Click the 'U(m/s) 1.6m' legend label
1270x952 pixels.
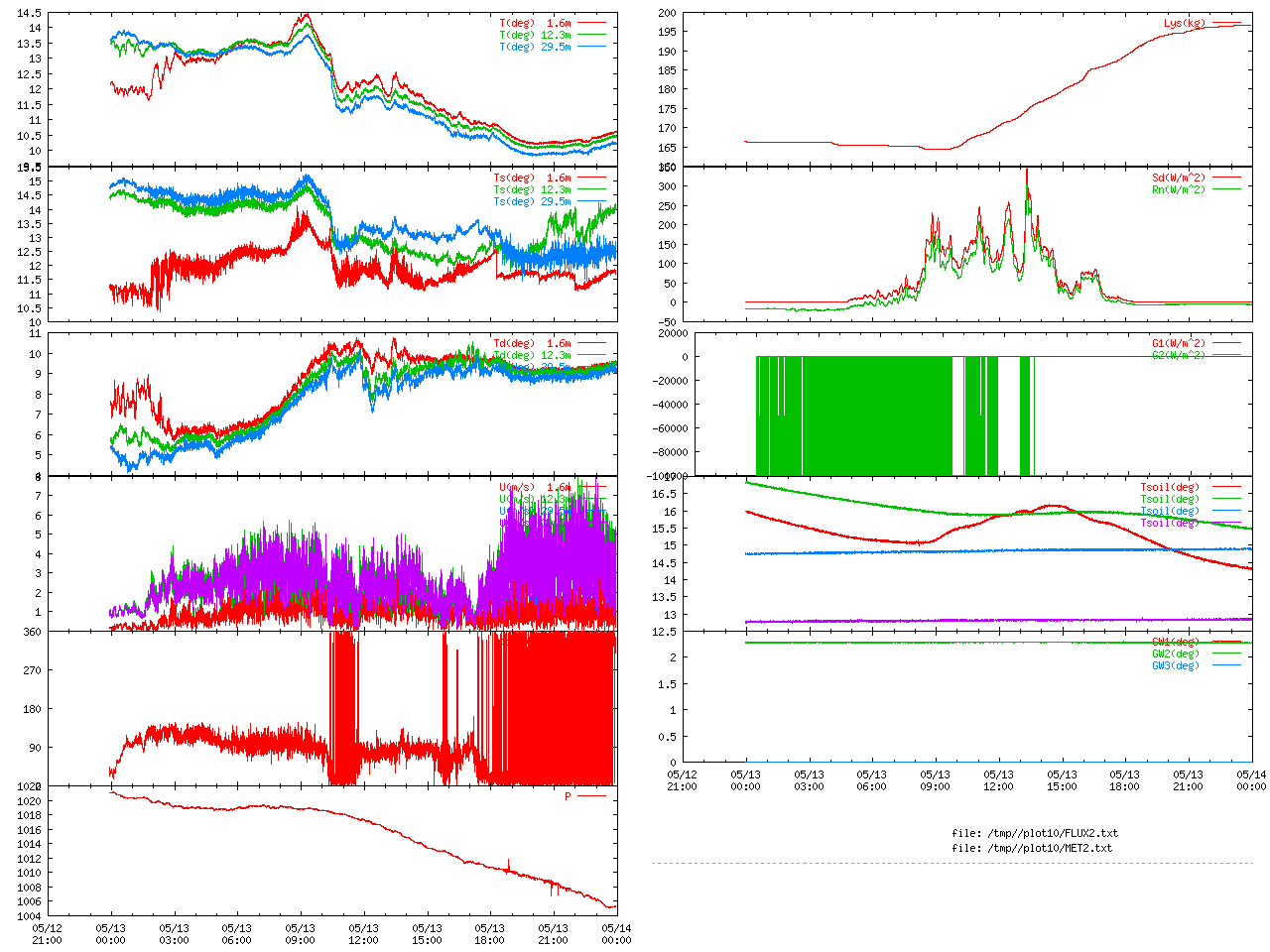pos(535,487)
